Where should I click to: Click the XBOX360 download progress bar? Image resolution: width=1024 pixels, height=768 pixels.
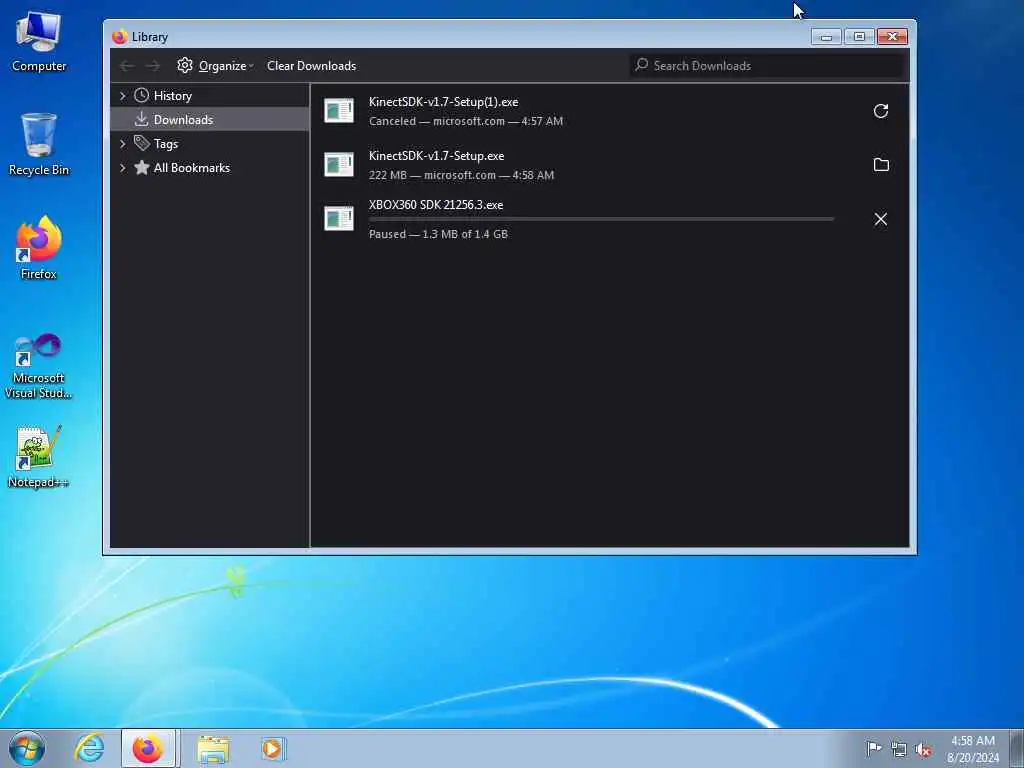[x=601, y=219]
